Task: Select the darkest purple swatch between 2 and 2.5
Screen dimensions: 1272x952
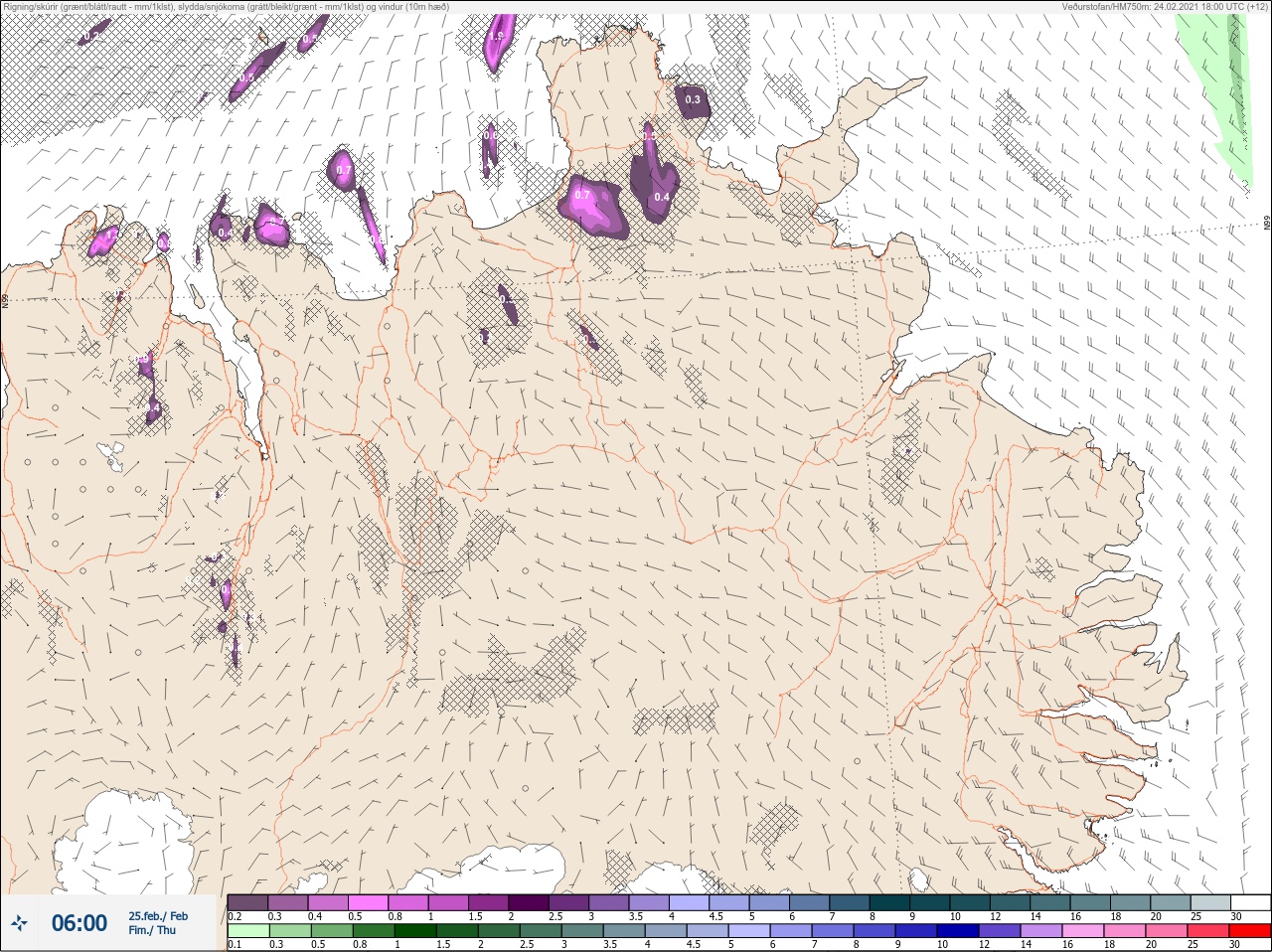Action: click(530, 902)
